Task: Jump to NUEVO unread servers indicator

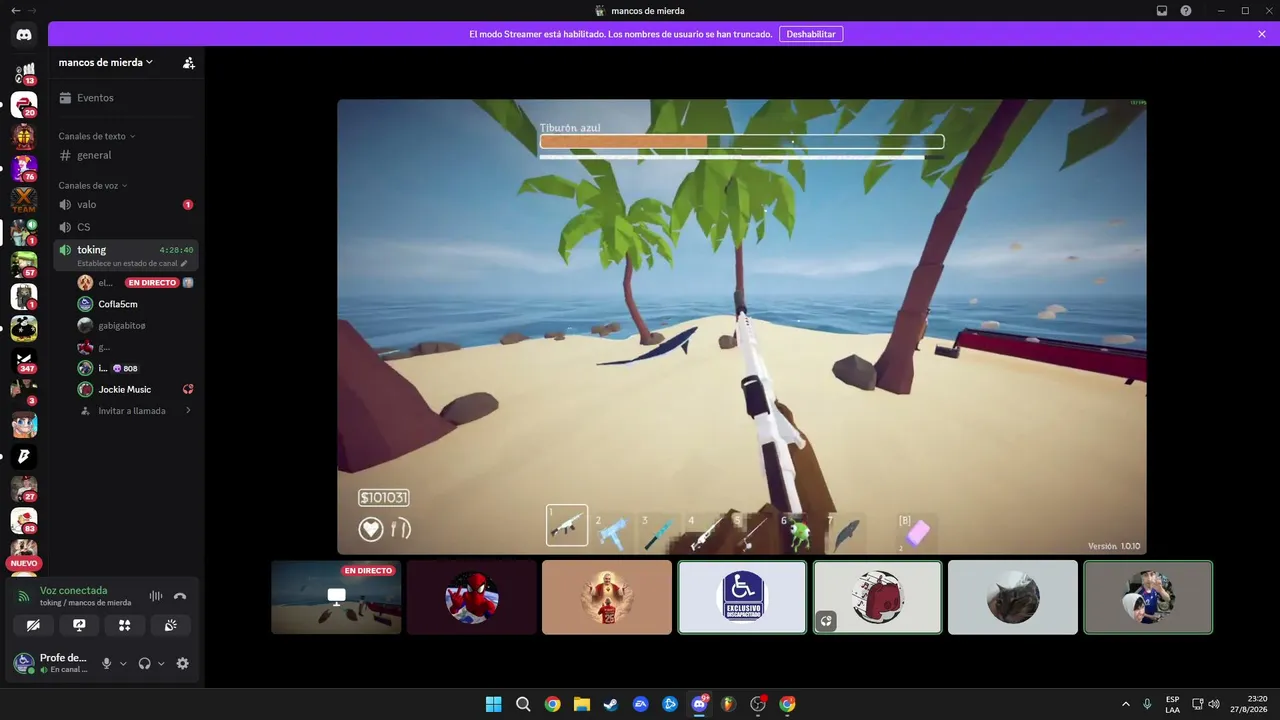Action: point(24,563)
